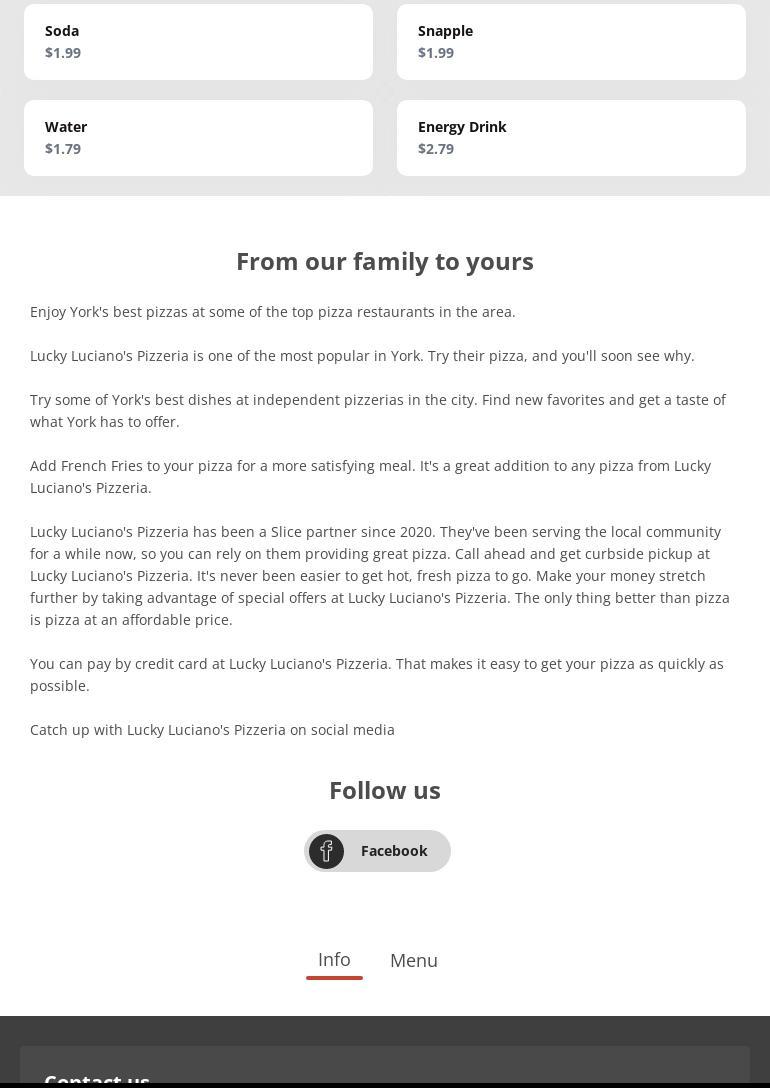Viewport: 770px width, 1088px height.
Task: Click the $1.79 Water price
Action: [x=63, y=149]
